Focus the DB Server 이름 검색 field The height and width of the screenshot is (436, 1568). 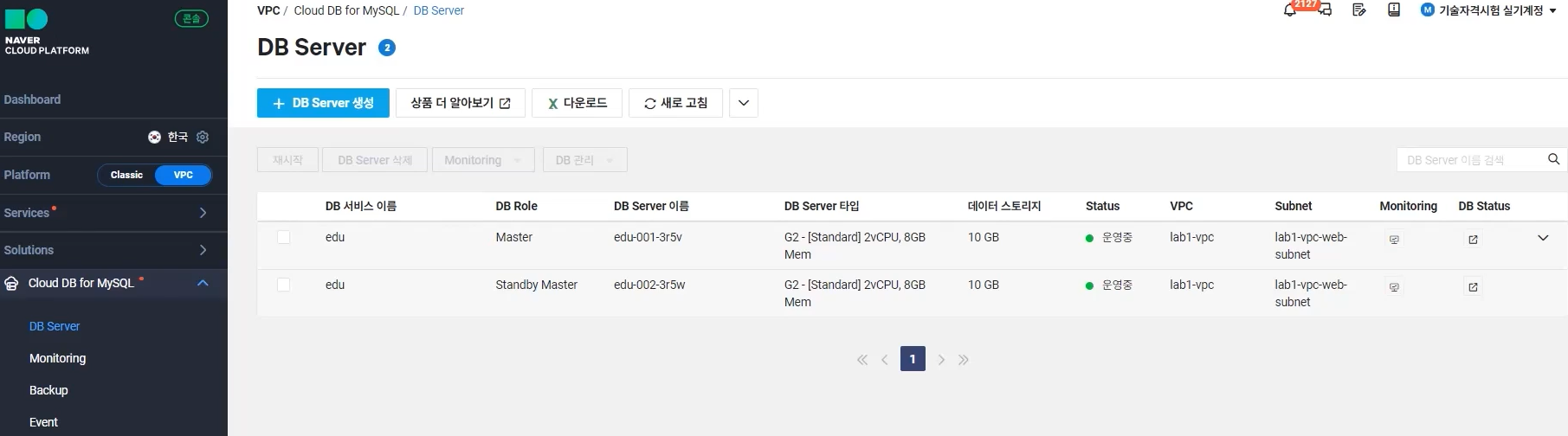pyautogui.click(x=1470, y=160)
